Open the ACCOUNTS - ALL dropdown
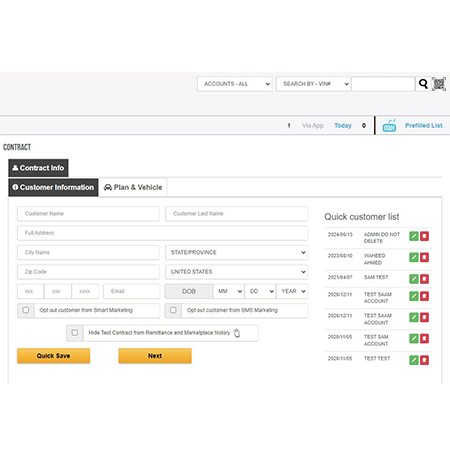 [x=235, y=84]
